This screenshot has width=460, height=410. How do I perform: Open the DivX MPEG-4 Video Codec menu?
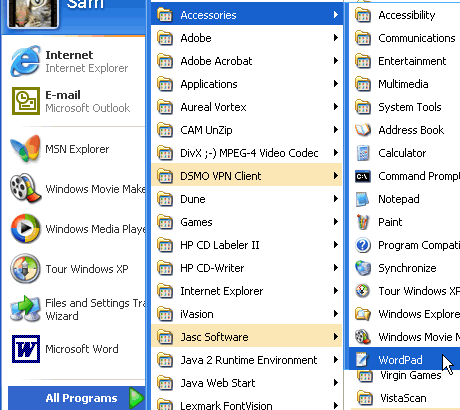[x=247, y=153]
